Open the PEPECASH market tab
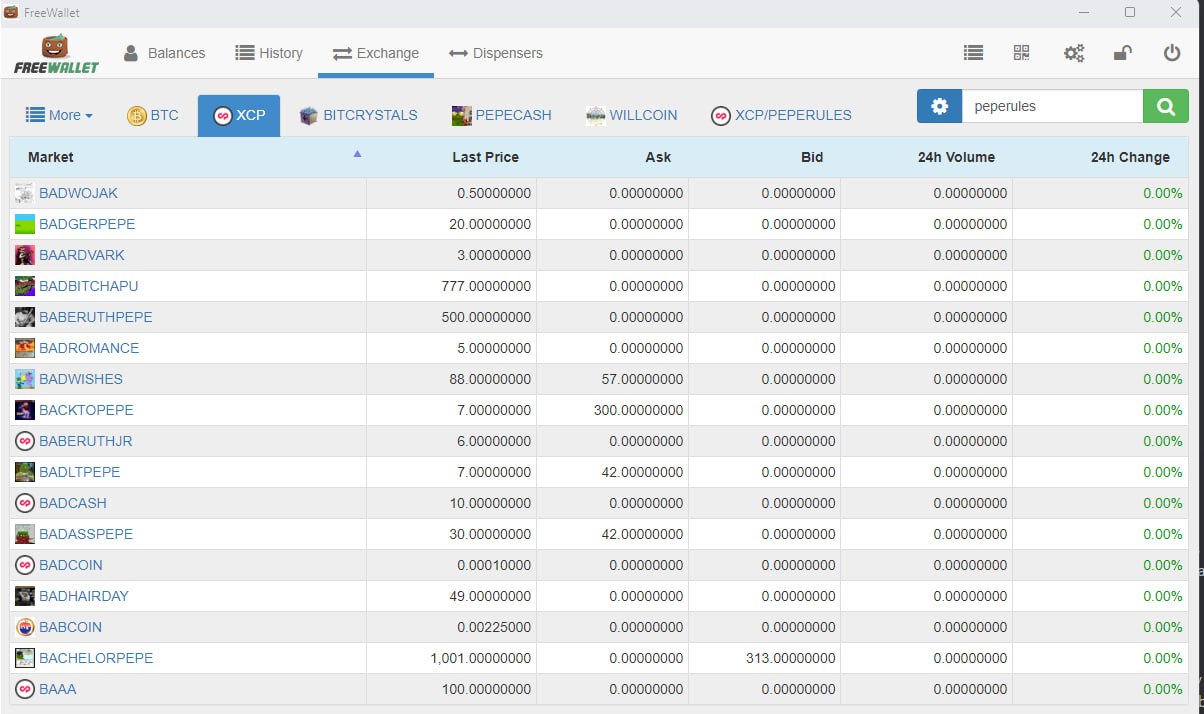1204x714 pixels. [502, 115]
